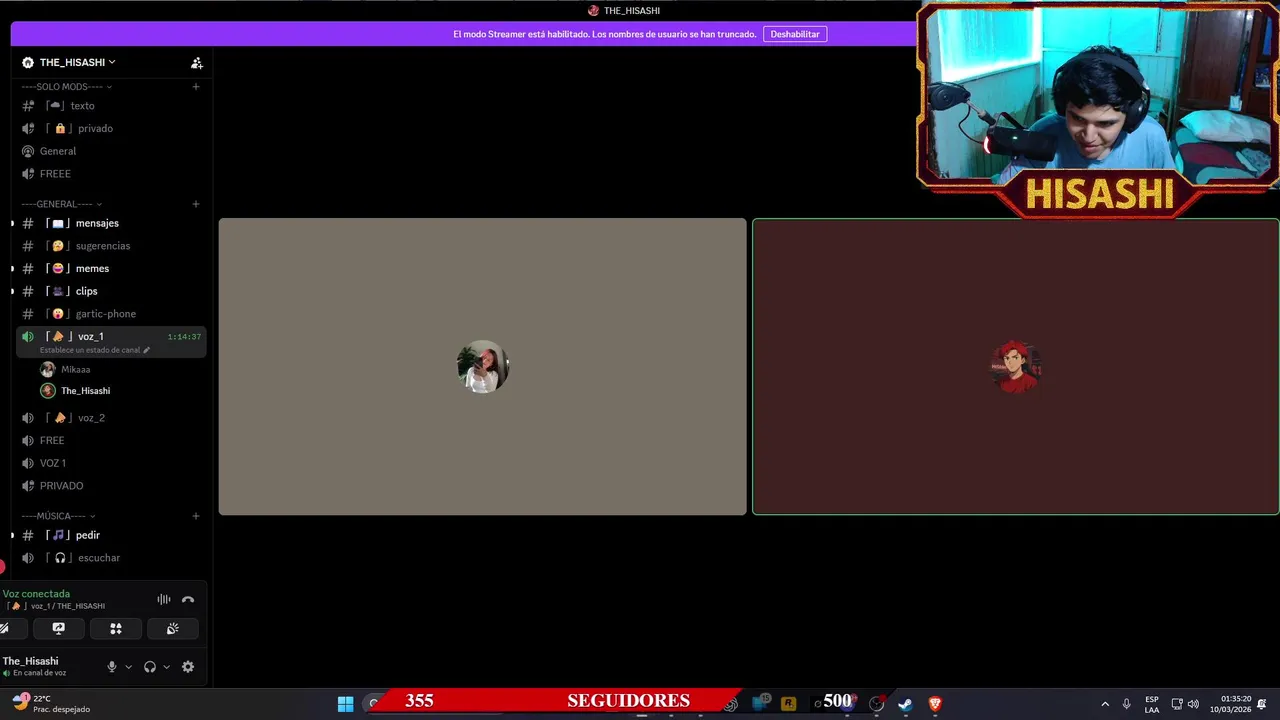Click The_Hisashi's avatar in the call grid
The height and width of the screenshot is (720, 1280).
coord(1016,367)
